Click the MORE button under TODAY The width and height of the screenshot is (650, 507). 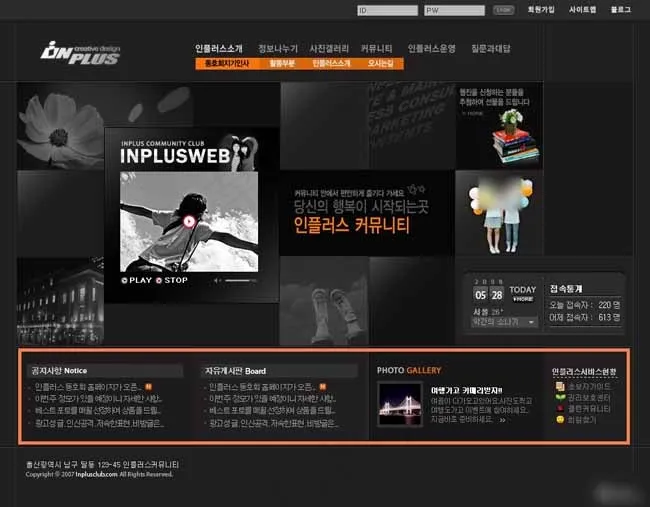523,299
